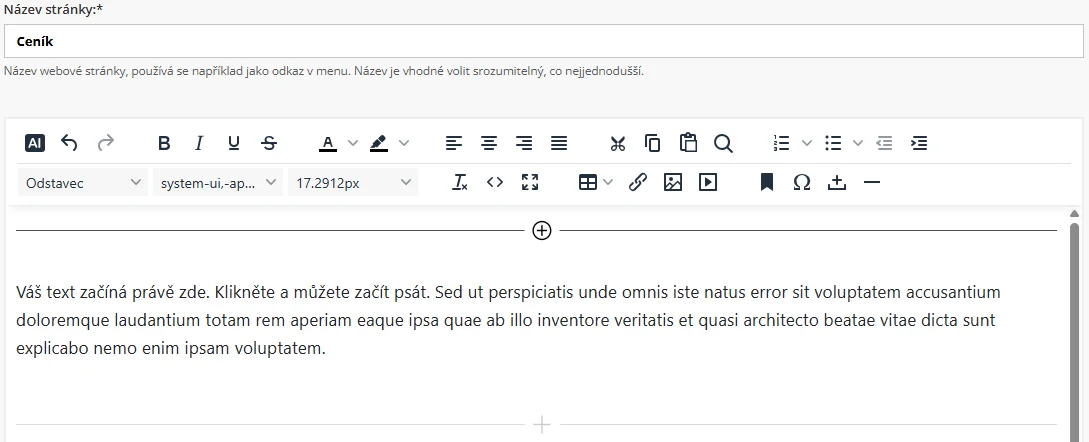Toggle italic formatting
The width and height of the screenshot is (1089, 442).
pos(199,143)
